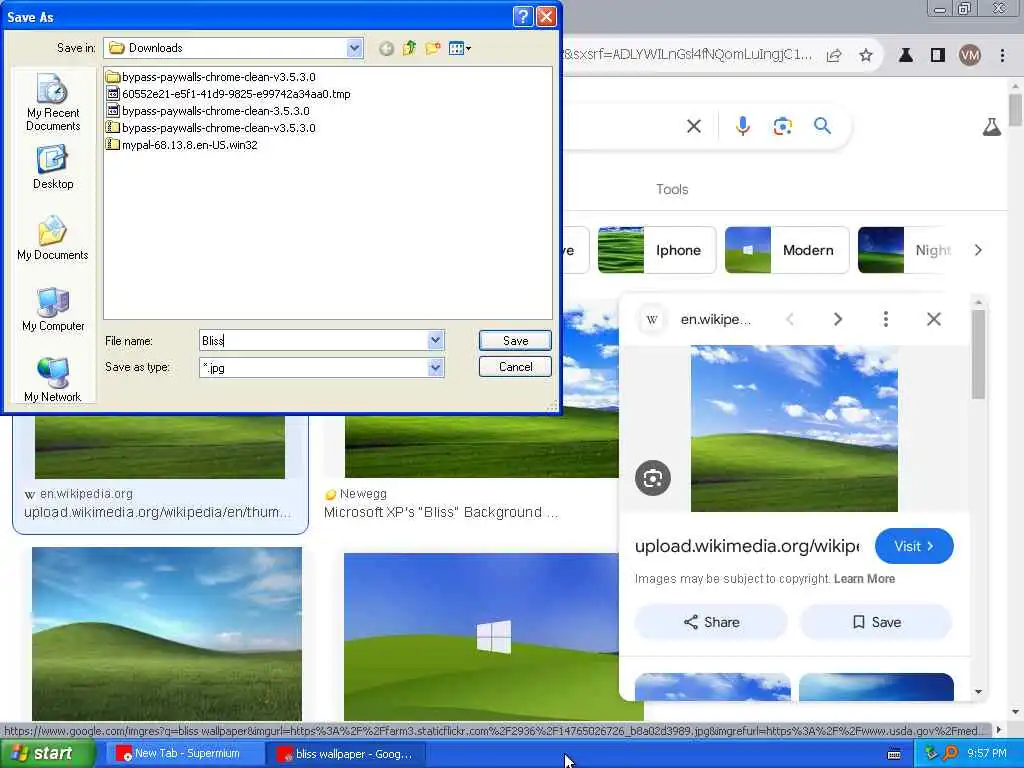Image resolution: width=1024 pixels, height=768 pixels.
Task: Click the bottom-left Bliss hill thumbnail
Action: (167, 634)
